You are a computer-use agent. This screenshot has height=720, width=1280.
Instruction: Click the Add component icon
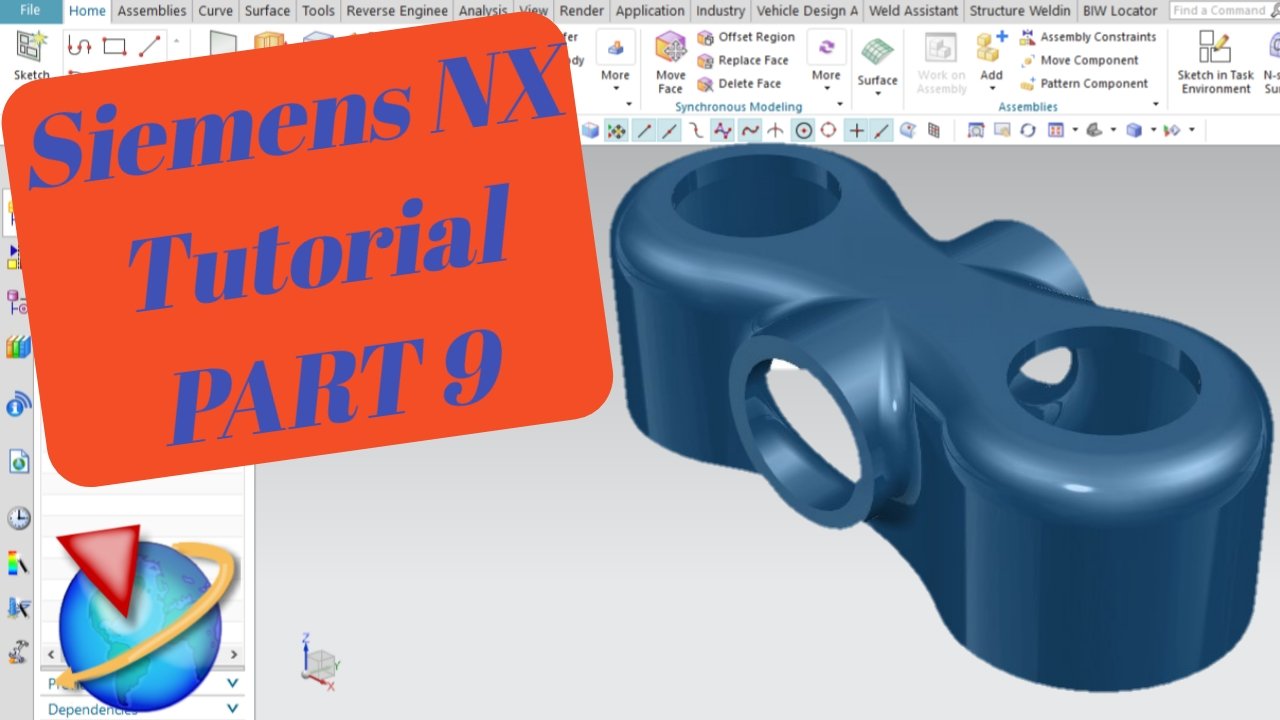(991, 48)
